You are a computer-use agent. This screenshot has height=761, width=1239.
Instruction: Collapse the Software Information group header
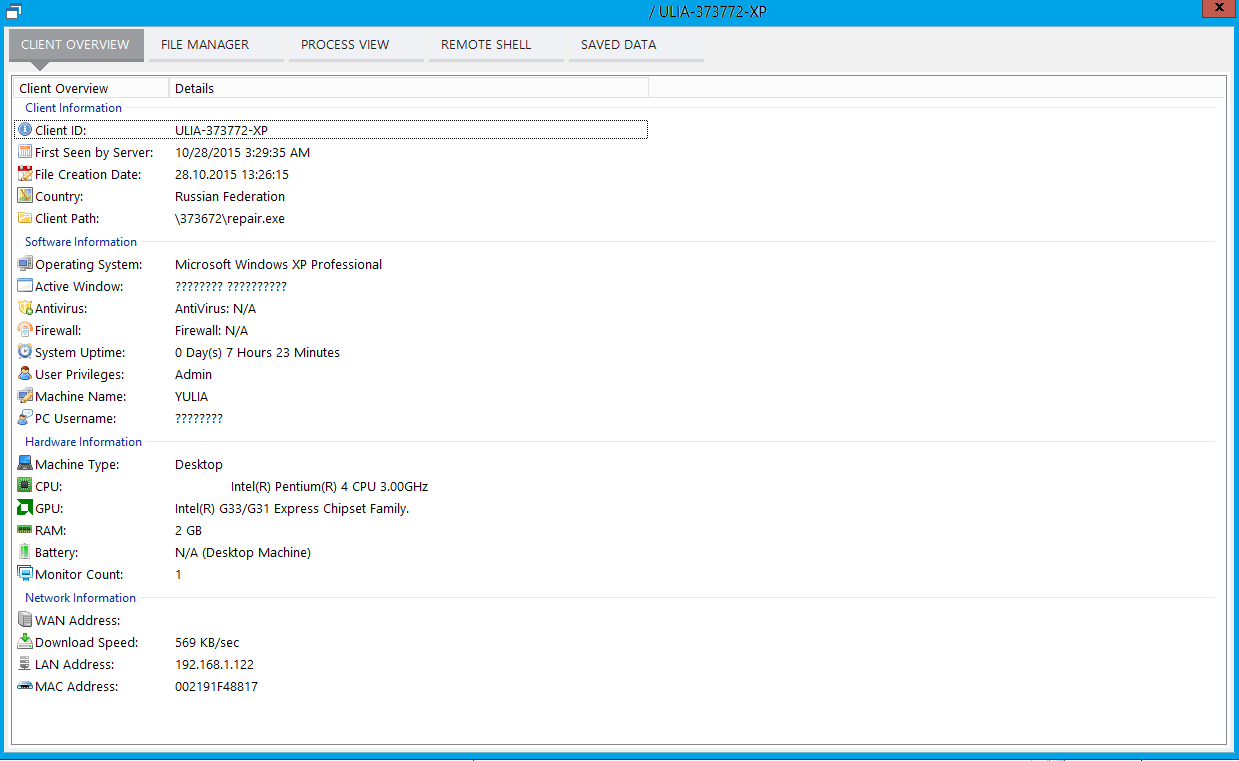pyautogui.click(x=81, y=242)
